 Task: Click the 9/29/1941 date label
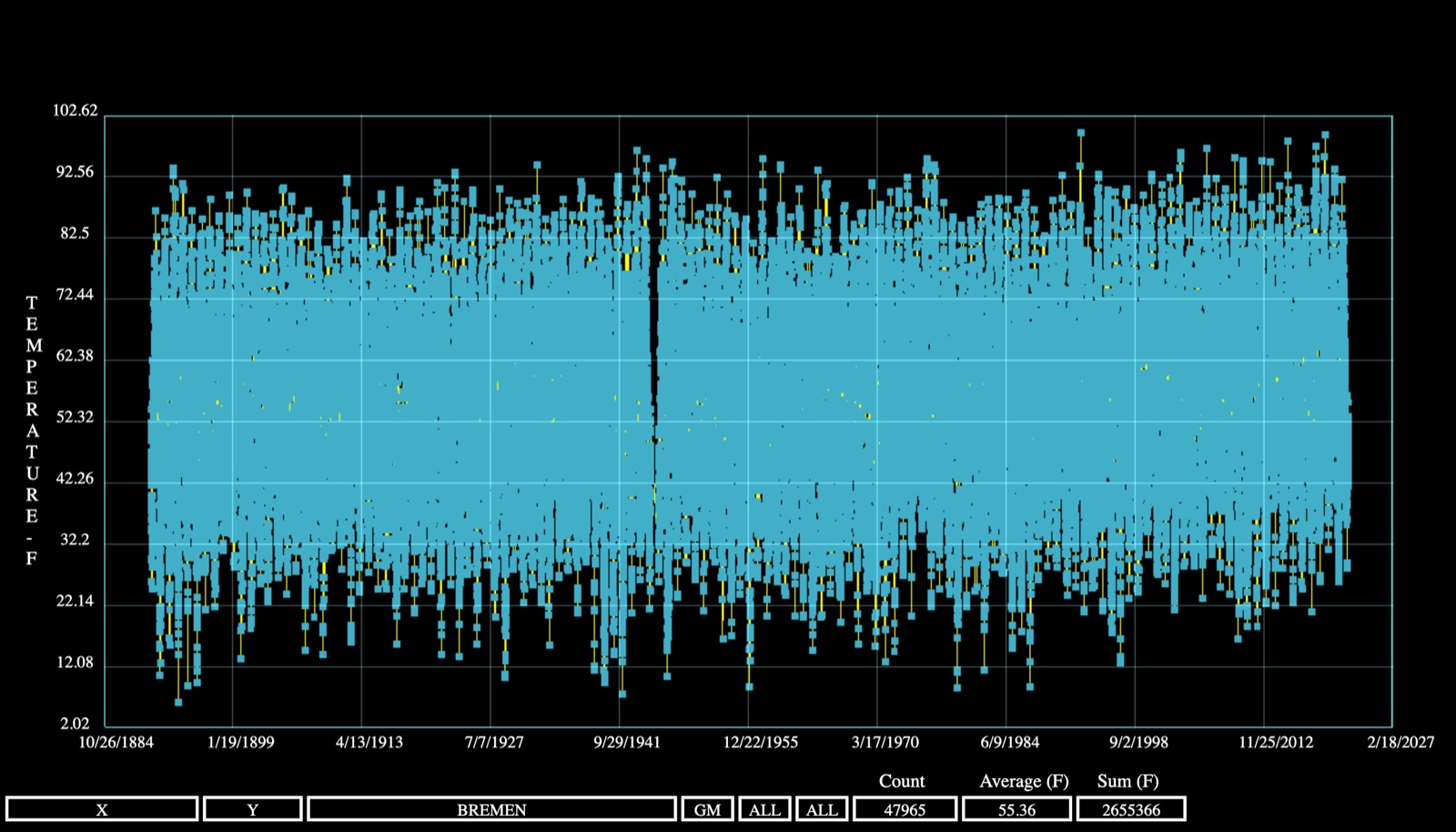click(x=627, y=742)
